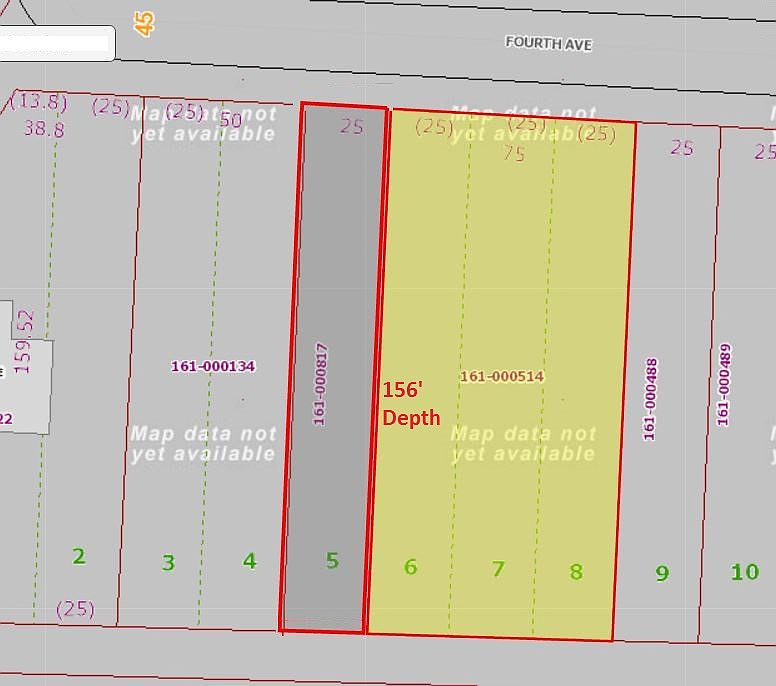Click the (13.8) dimension label
776x686 pixels.
point(39,102)
